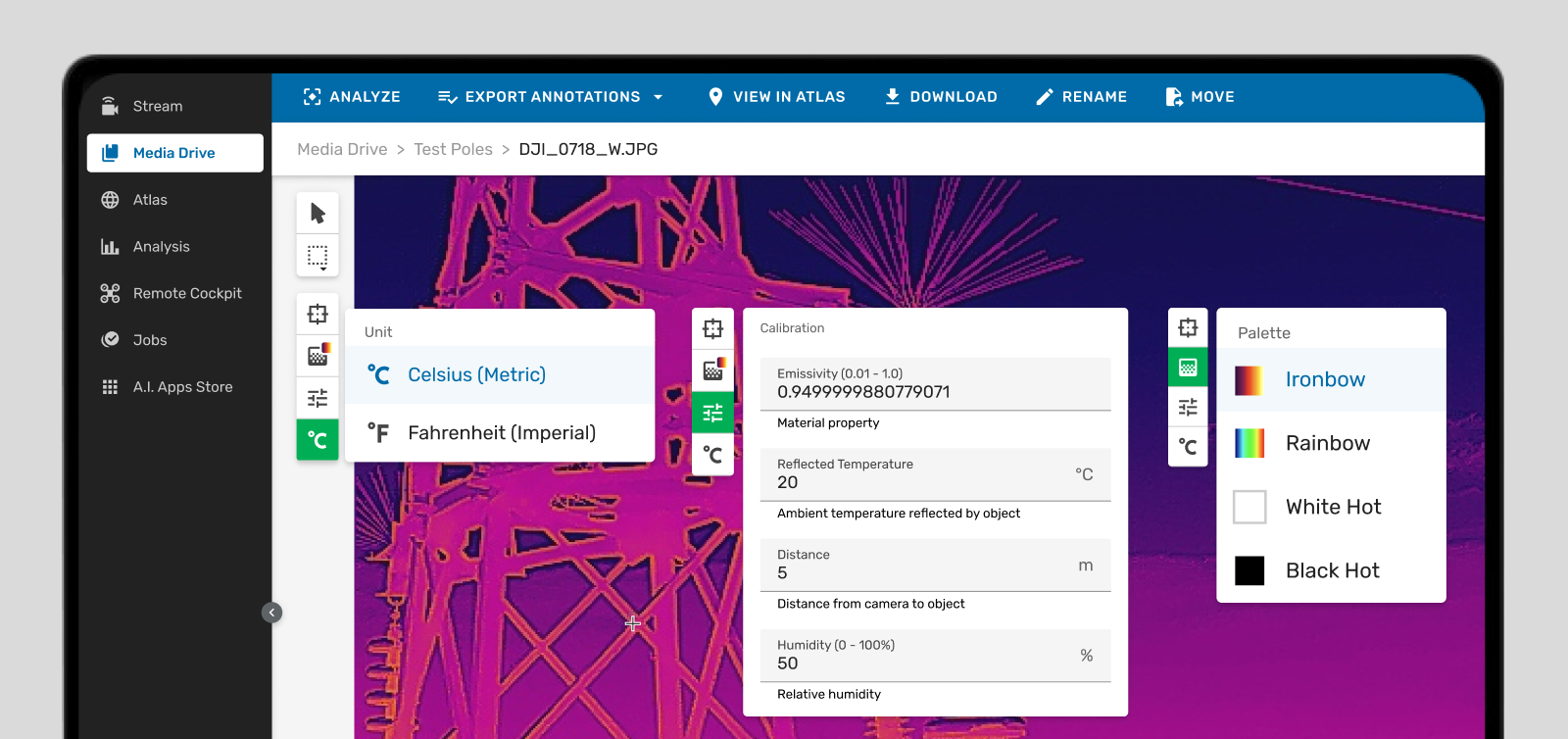This screenshot has height=739, width=1568.
Task: Click the green calibration sliders icon
Action: [x=712, y=413]
